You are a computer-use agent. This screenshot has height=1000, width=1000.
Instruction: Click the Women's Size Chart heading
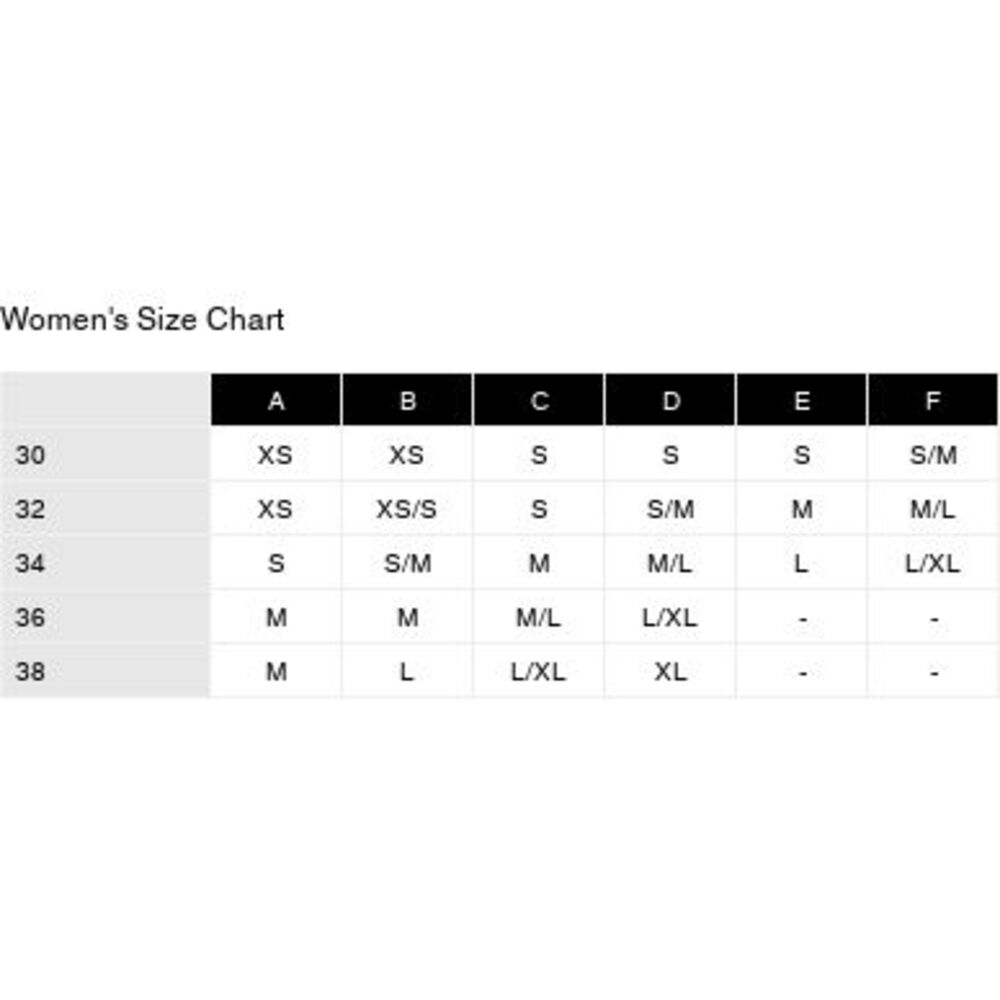tap(142, 319)
